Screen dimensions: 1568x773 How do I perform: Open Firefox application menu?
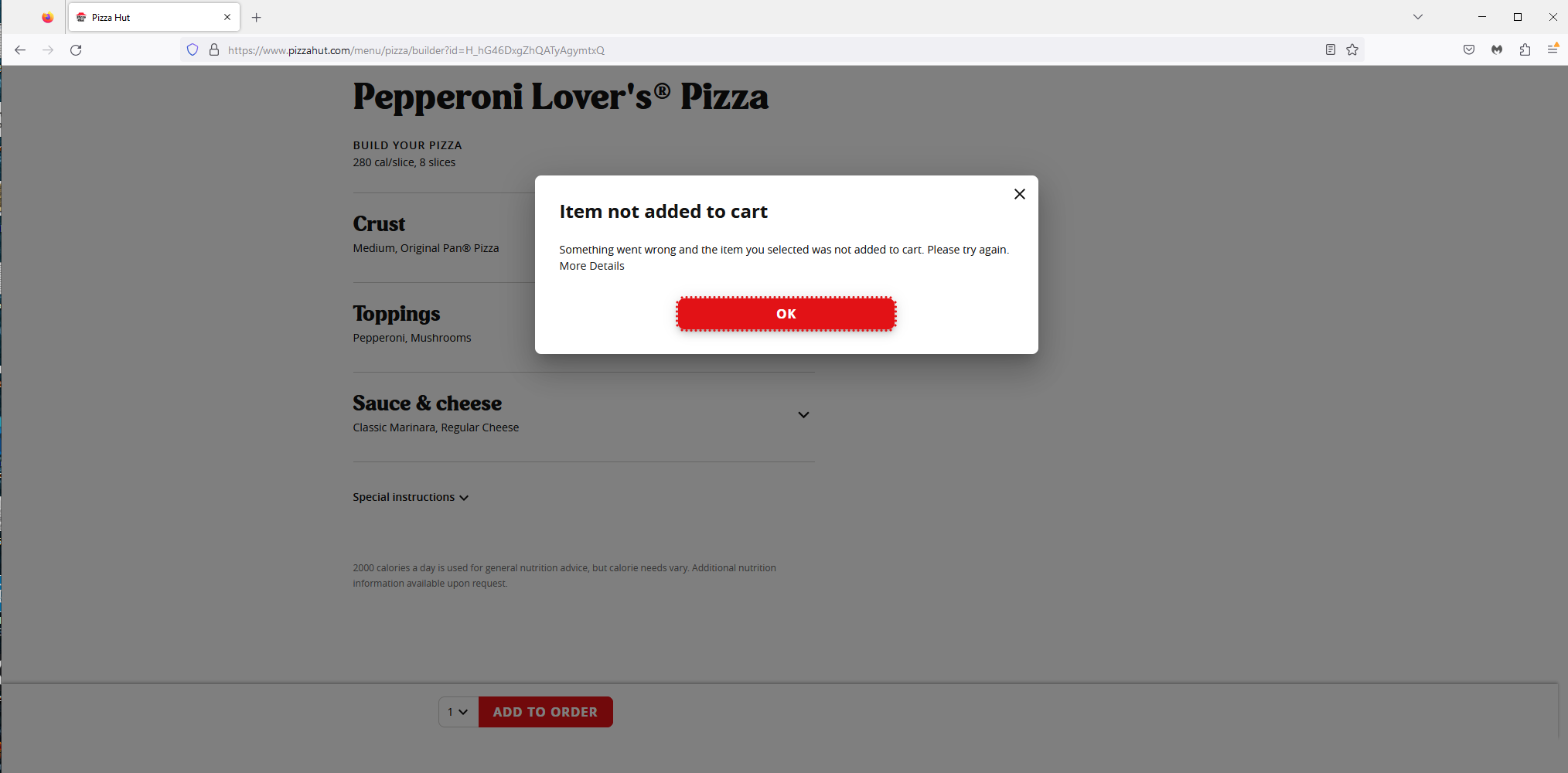click(1552, 50)
